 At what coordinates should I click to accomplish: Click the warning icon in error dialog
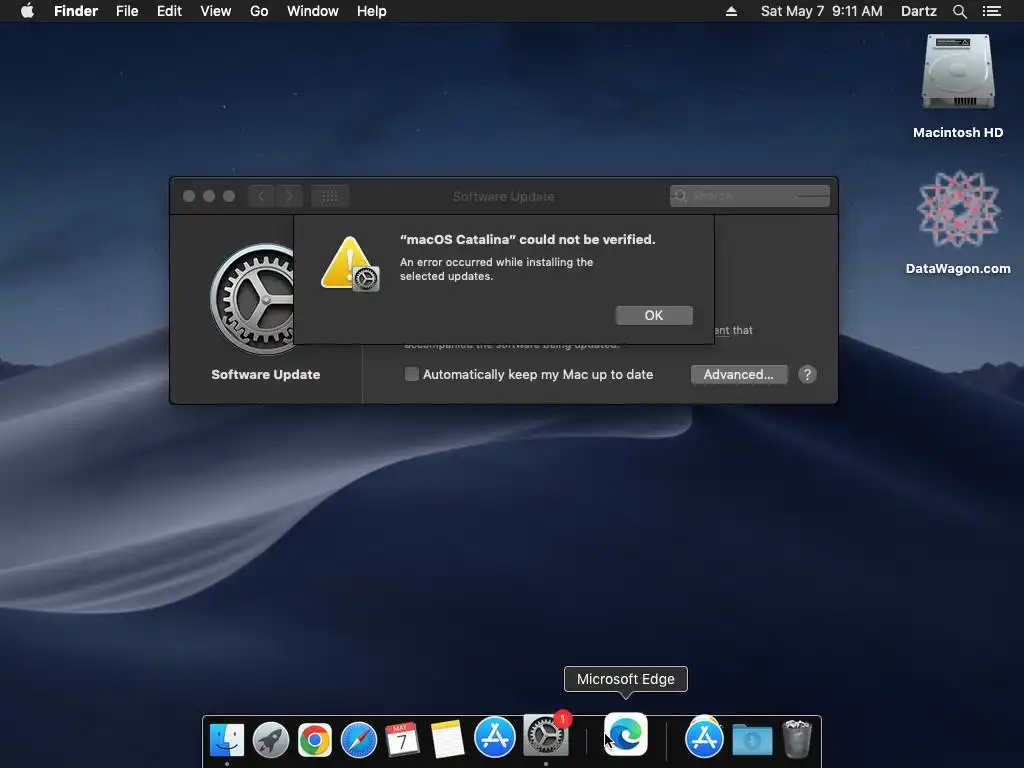350,264
